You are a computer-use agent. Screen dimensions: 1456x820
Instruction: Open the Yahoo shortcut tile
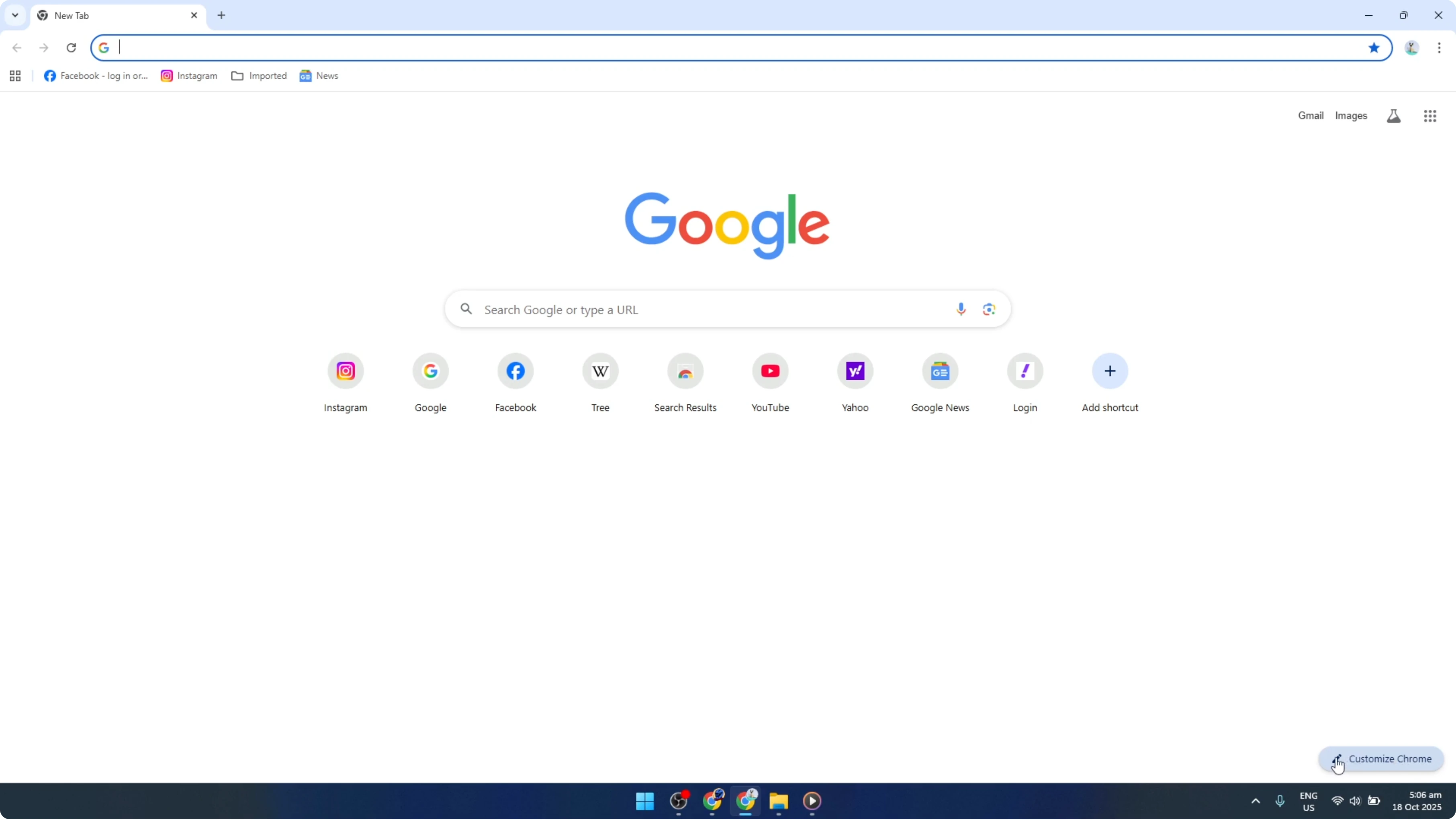pyautogui.click(x=855, y=383)
